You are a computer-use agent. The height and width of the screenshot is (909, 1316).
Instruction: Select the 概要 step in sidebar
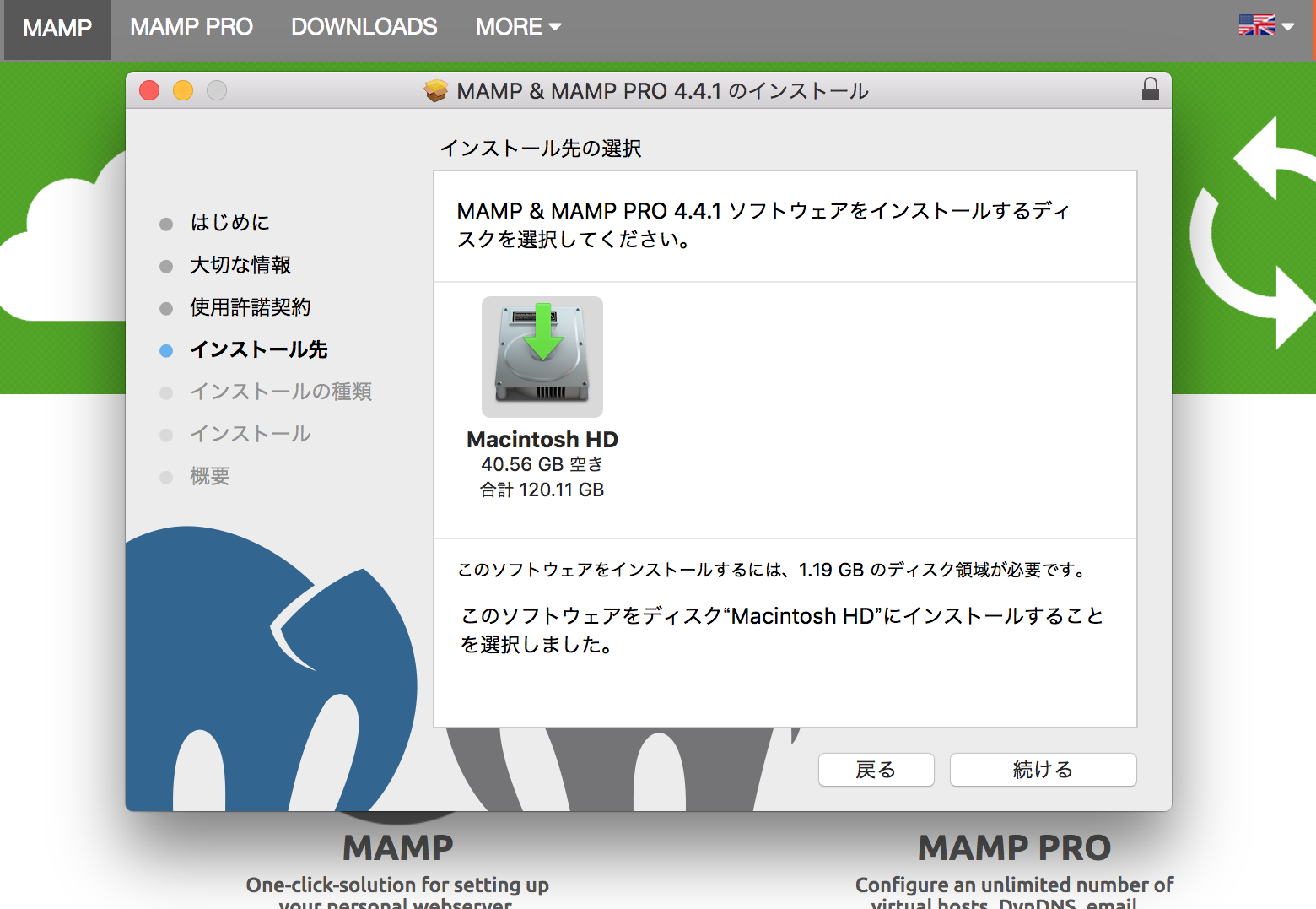[x=210, y=476]
